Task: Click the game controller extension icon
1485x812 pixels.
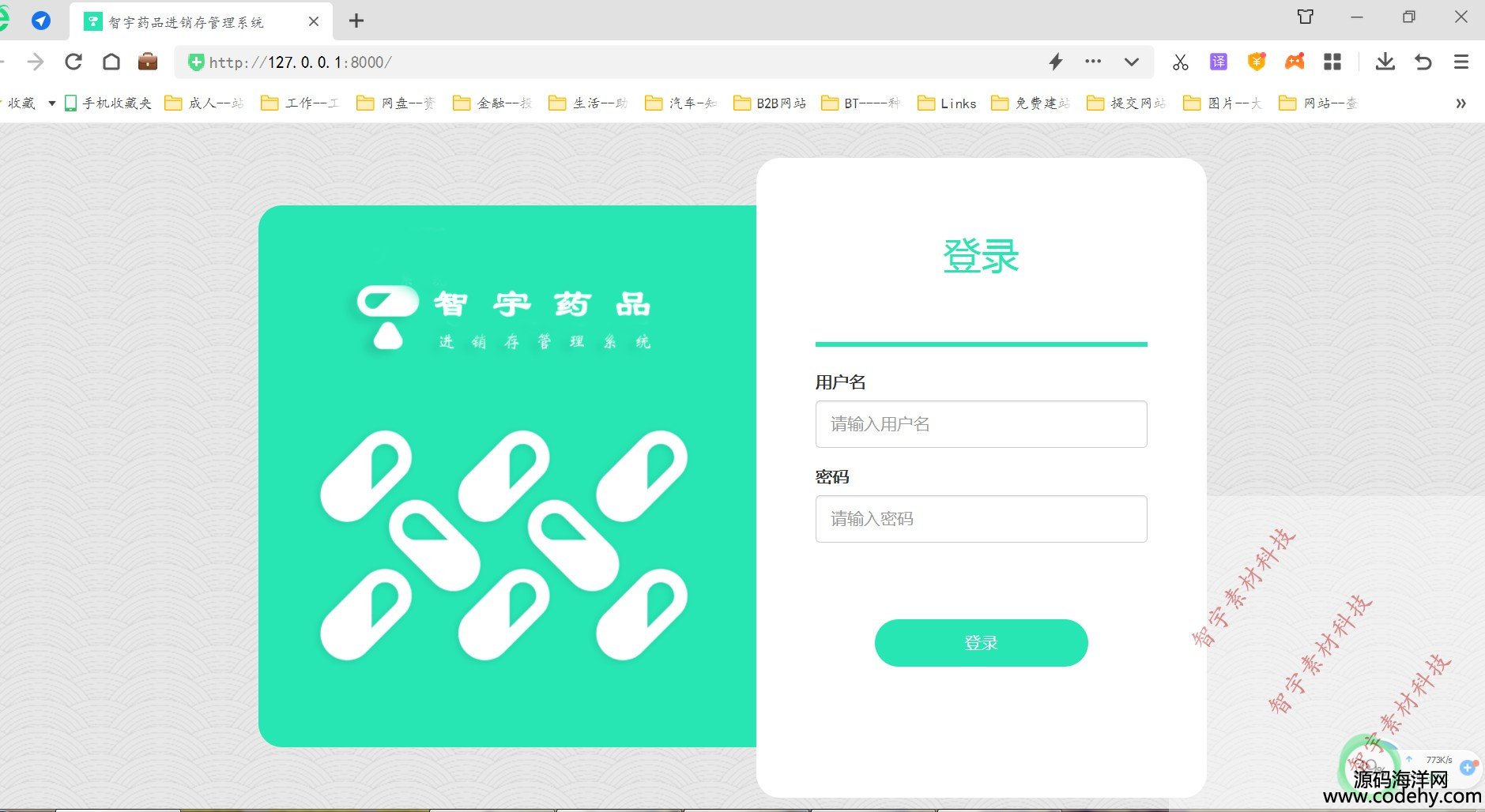Action: point(1295,62)
